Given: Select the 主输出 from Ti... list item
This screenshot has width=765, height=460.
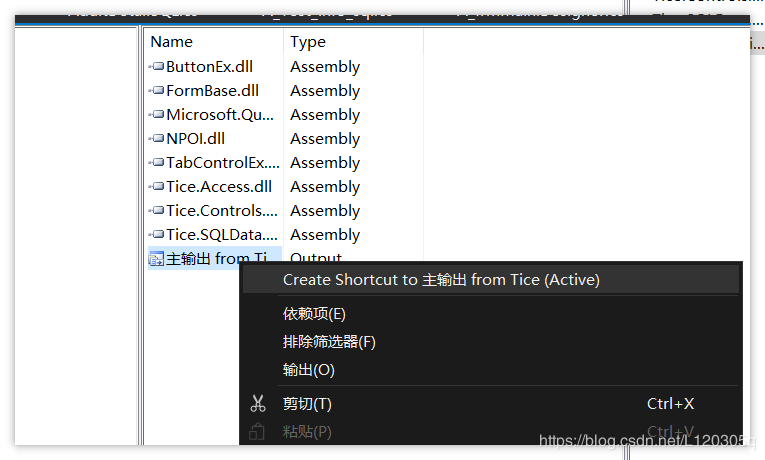Looking at the screenshot, I should pos(217,259).
